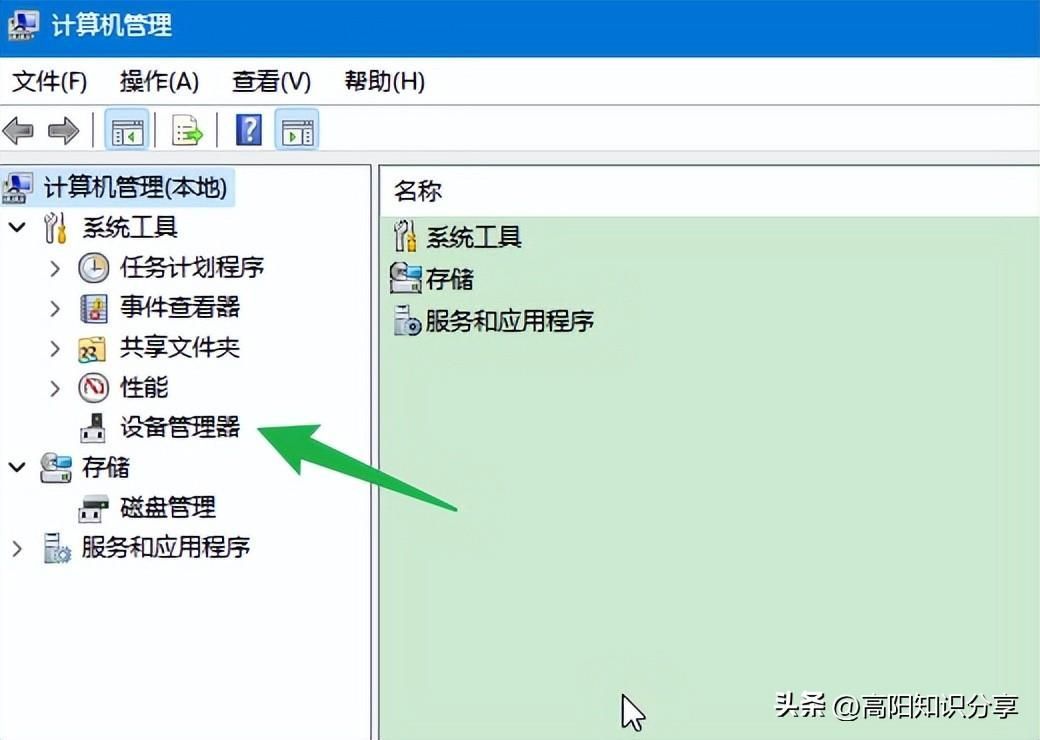Toggle the show/hide console tree button
This screenshot has width=1040, height=740.
127,130
